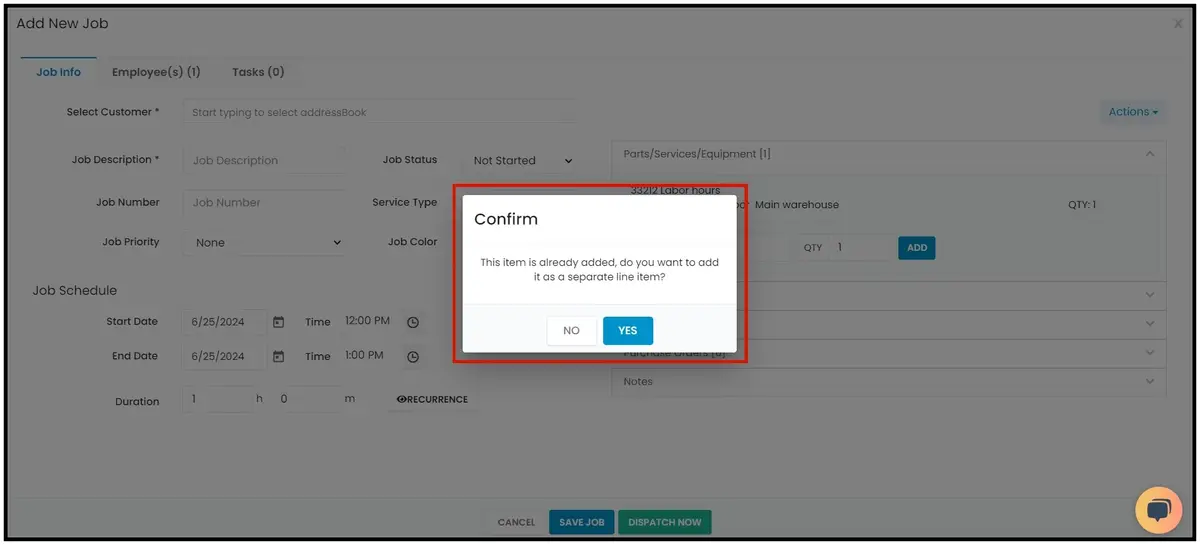The height and width of the screenshot is (545, 1200).
Task: Click the Select Customer input field
Action: coord(380,112)
